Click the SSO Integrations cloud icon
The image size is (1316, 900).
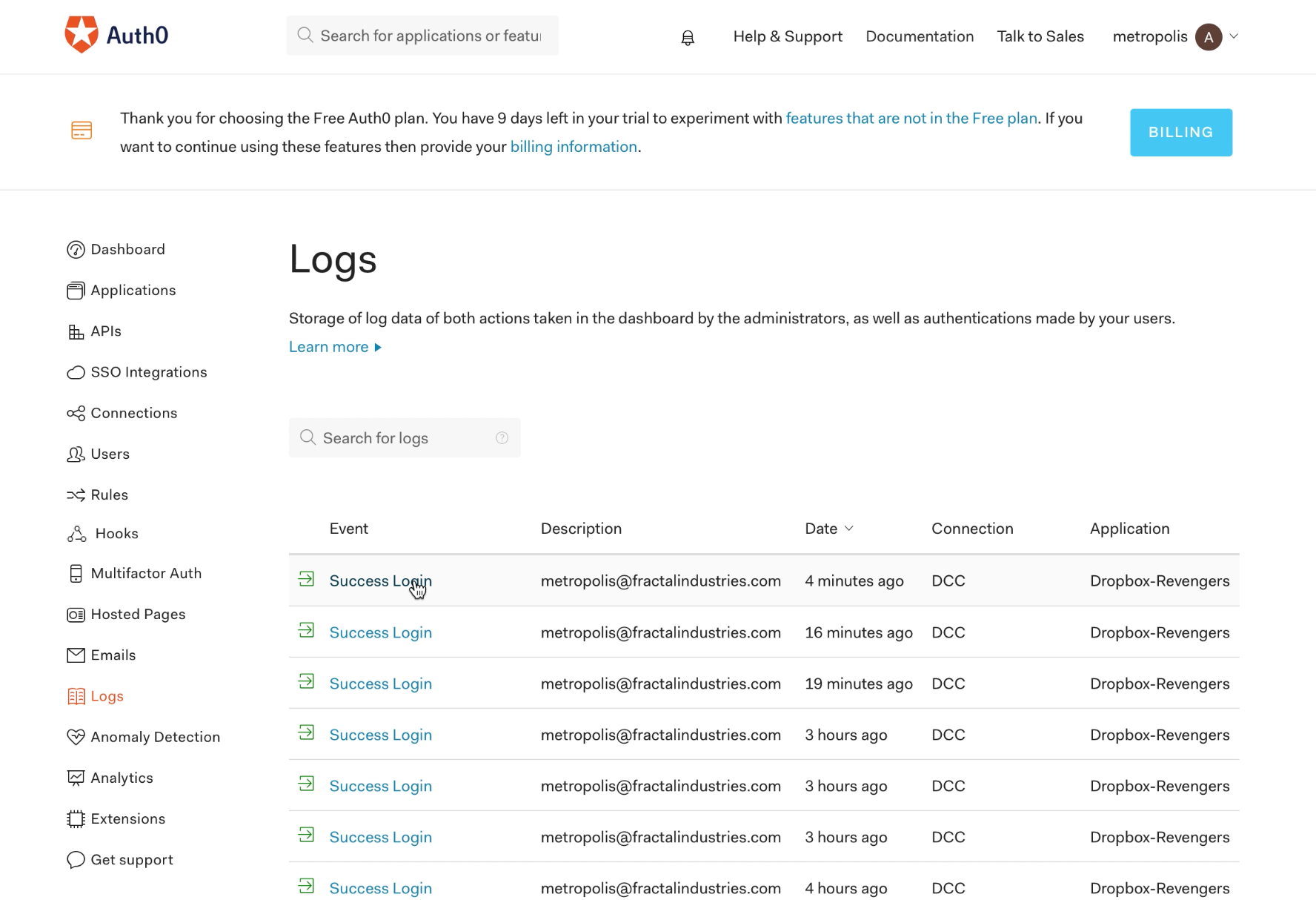coord(76,372)
